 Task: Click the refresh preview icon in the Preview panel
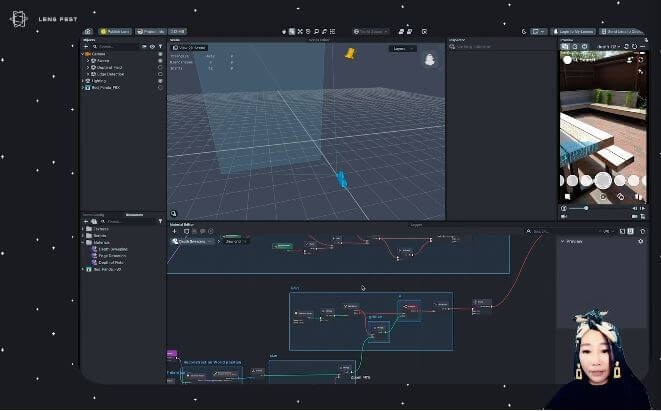click(x=634, y=46)
